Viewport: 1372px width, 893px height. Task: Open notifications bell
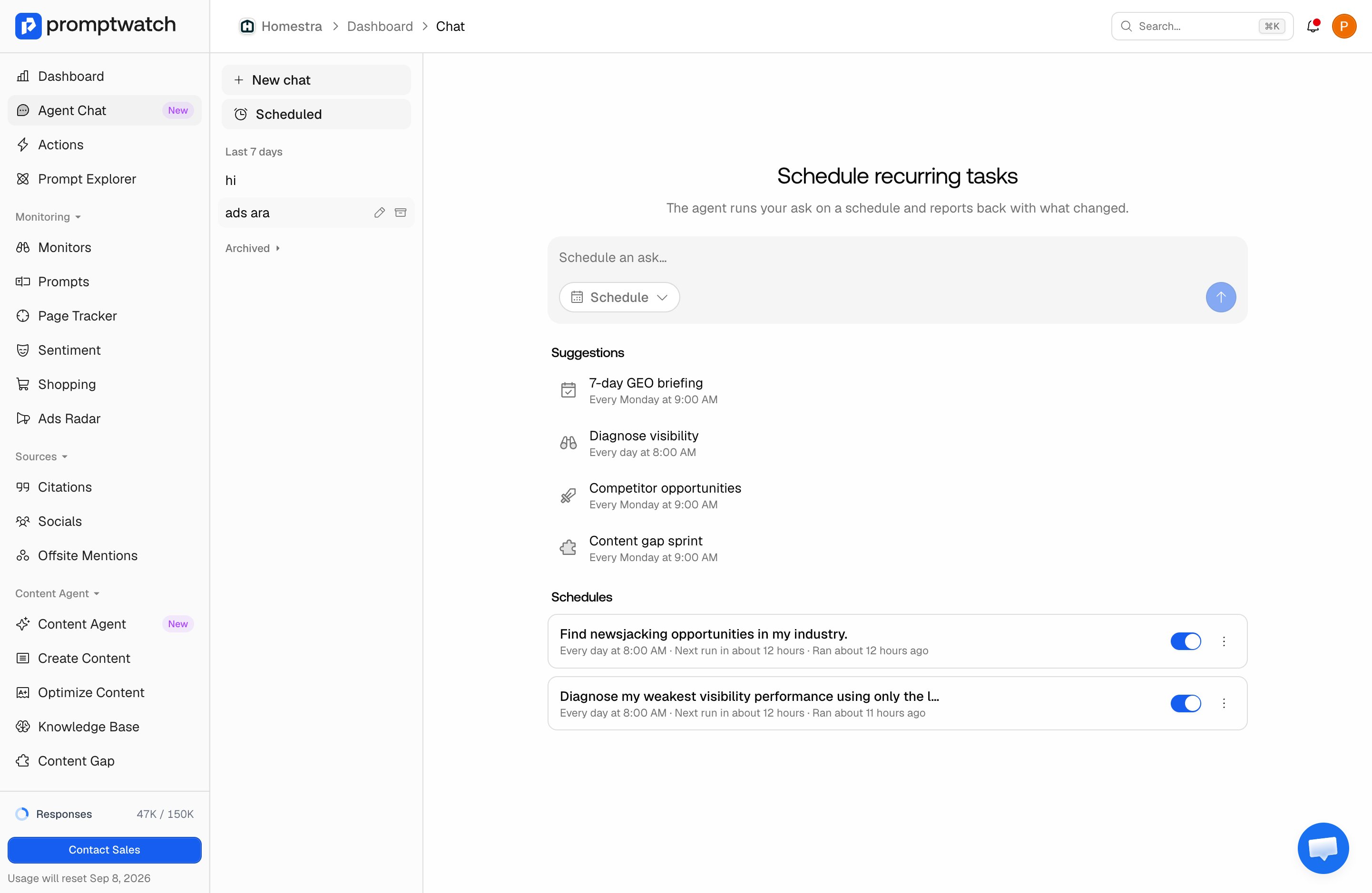click(x=1313, y=26)
